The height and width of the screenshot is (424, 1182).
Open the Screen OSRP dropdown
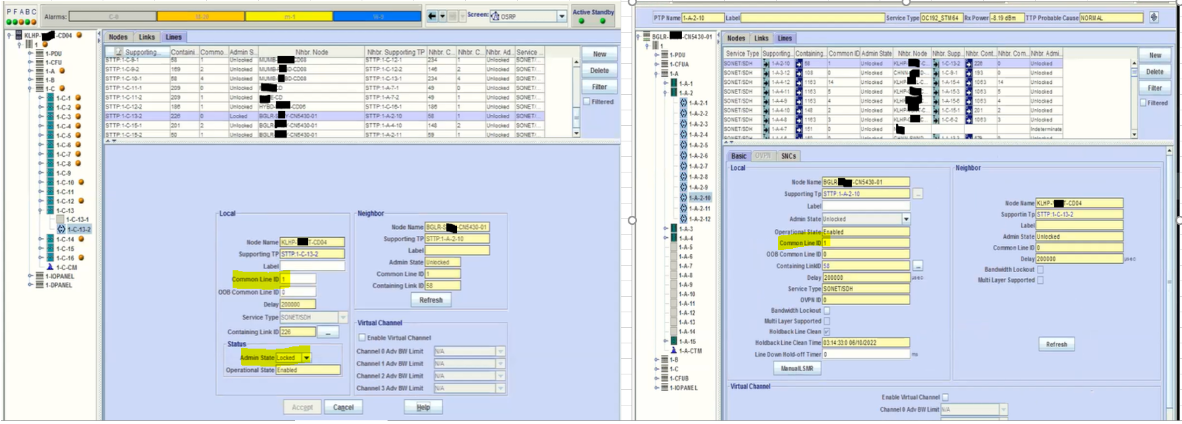(561, 16)
